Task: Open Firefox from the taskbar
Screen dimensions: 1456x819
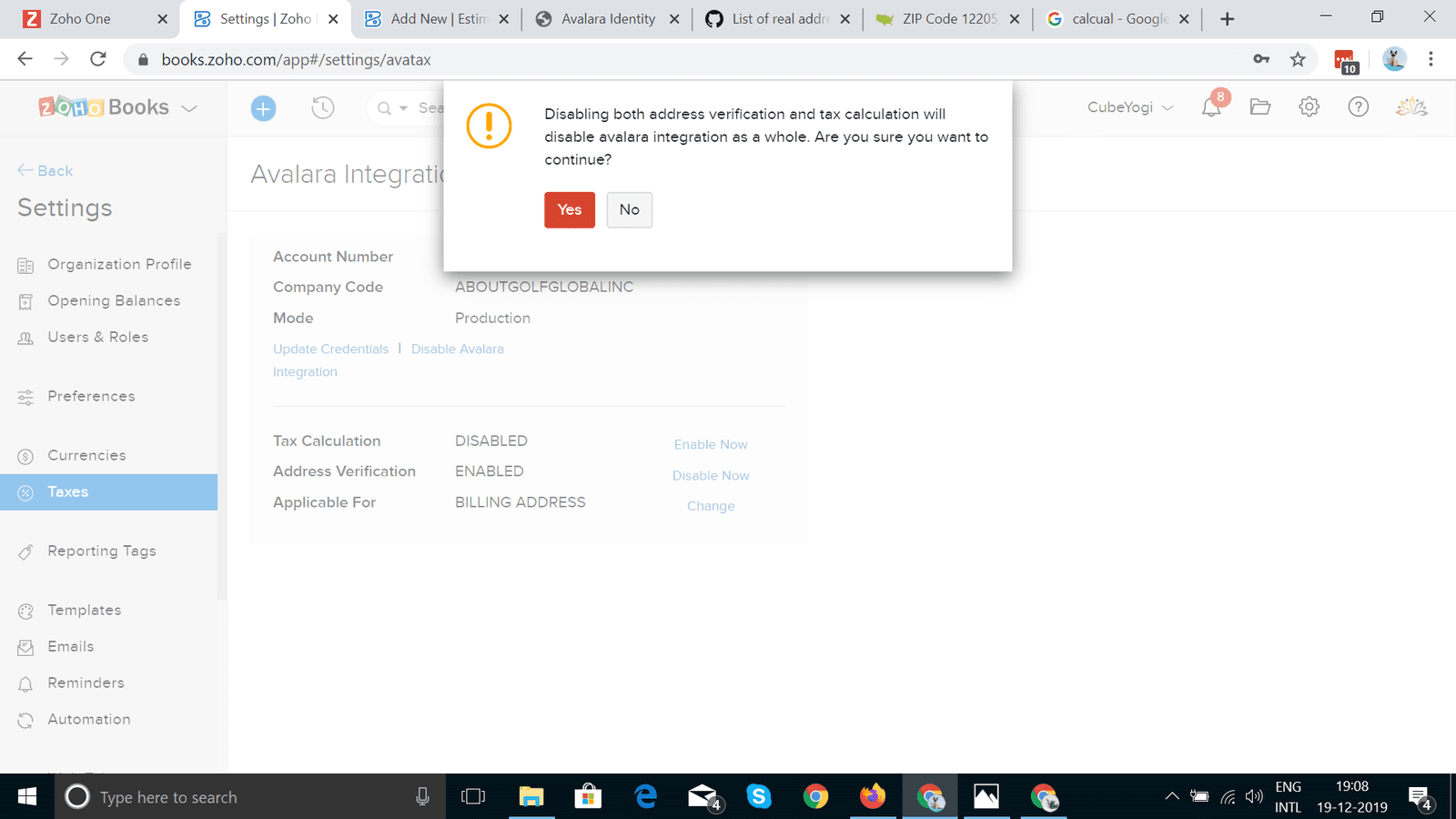Action: pos(873,797)
